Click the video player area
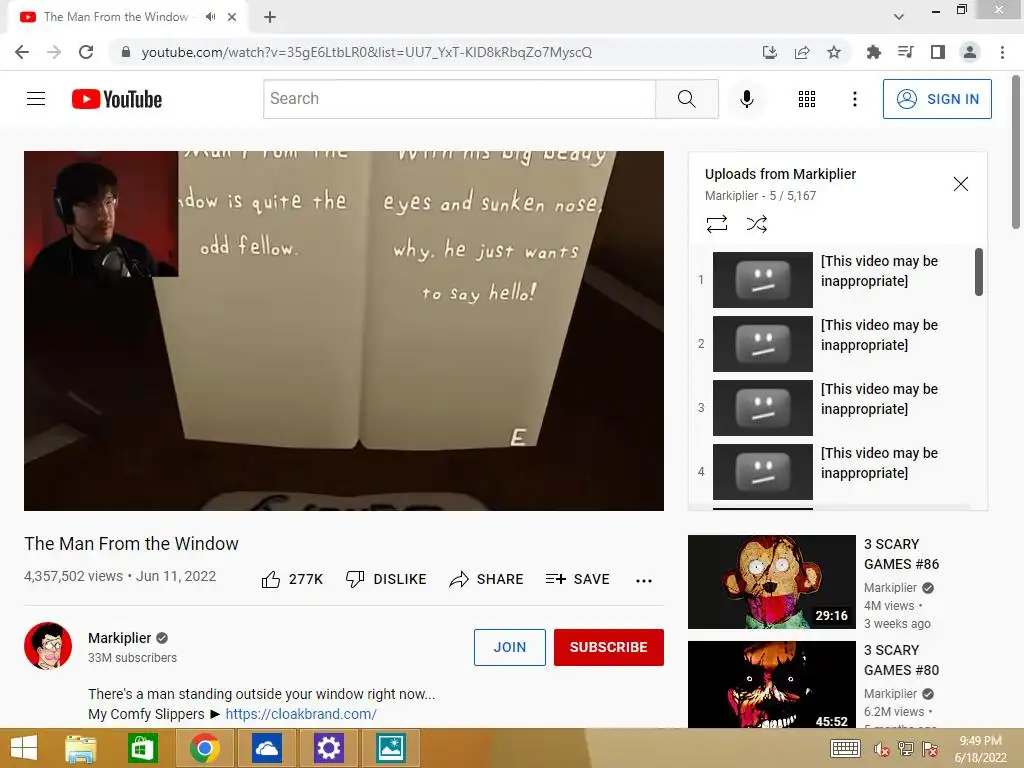 (344, 331)
